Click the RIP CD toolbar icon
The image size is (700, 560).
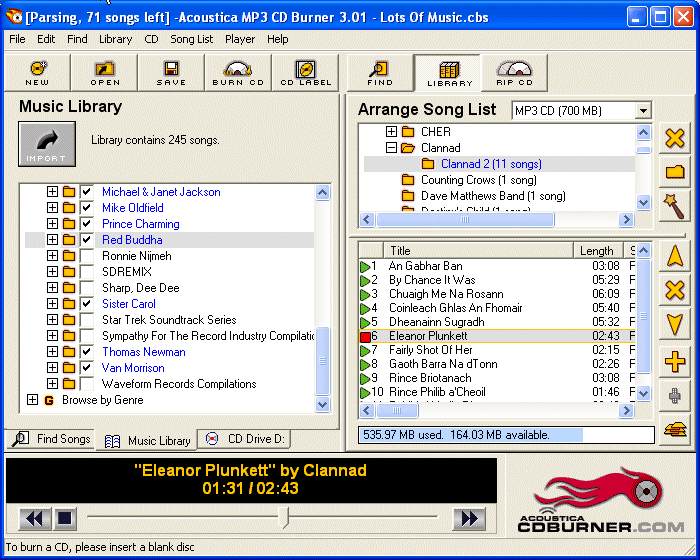(514, 73)
